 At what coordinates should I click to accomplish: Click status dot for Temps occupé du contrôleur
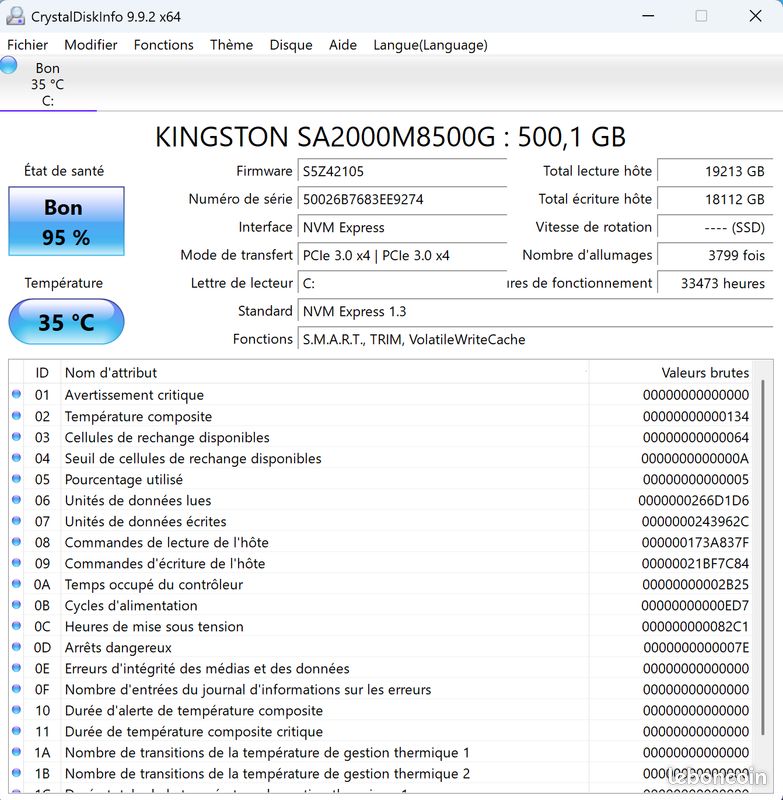point(16,584)
